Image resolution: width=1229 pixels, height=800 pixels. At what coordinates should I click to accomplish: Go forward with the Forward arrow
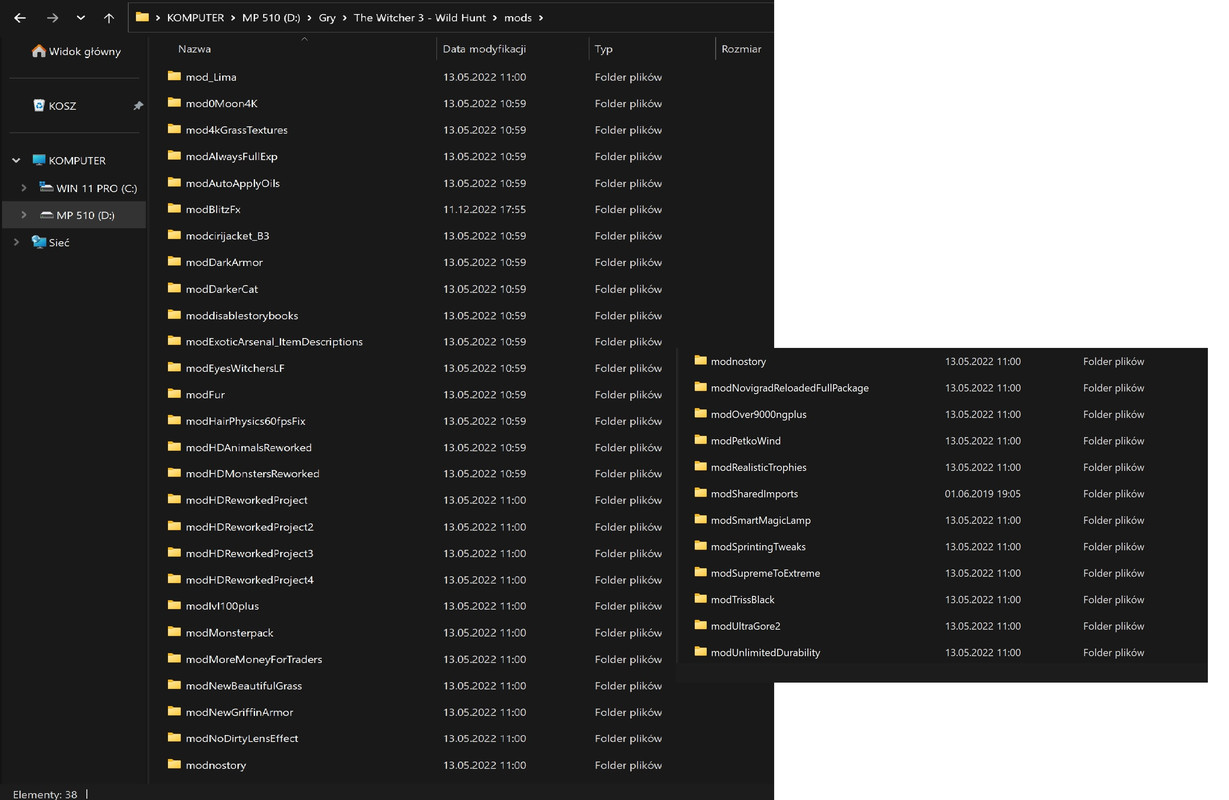[52, 18]
